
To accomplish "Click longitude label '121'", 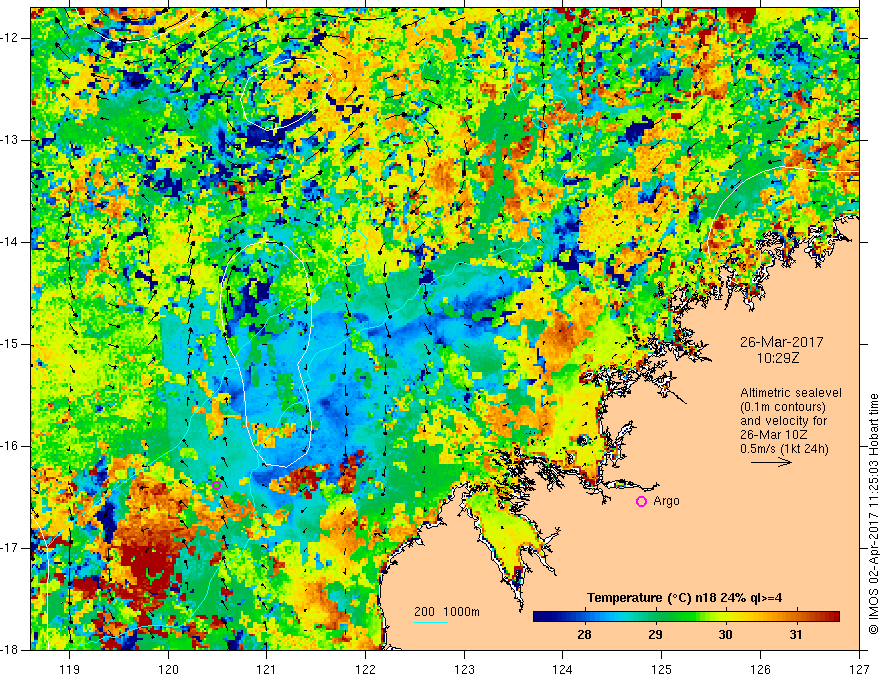I will 267,669.
